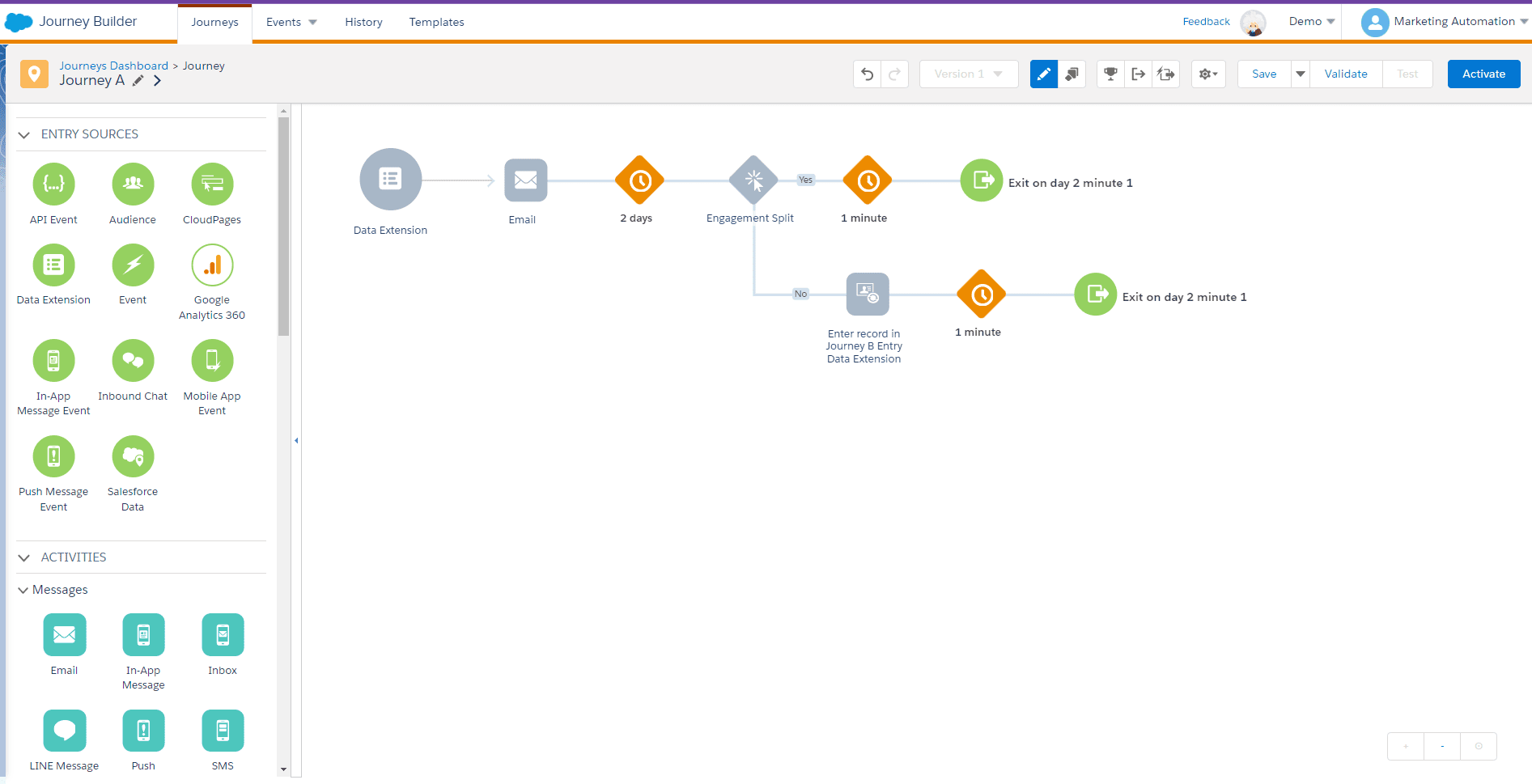
Task: Select the Salesforce Data entry source
Action: 133,457
